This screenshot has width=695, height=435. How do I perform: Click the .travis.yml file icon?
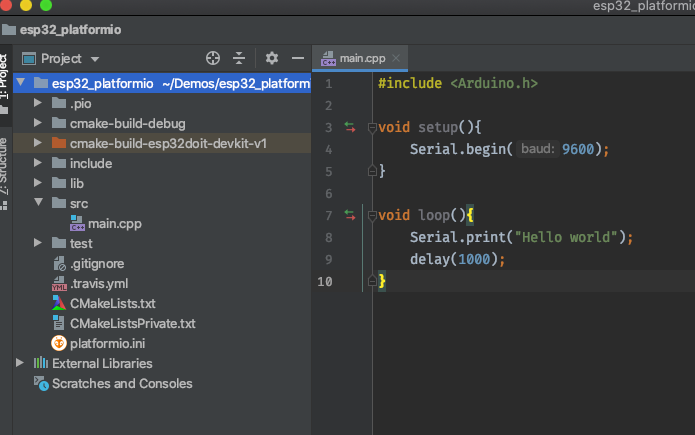coord(58,283)
